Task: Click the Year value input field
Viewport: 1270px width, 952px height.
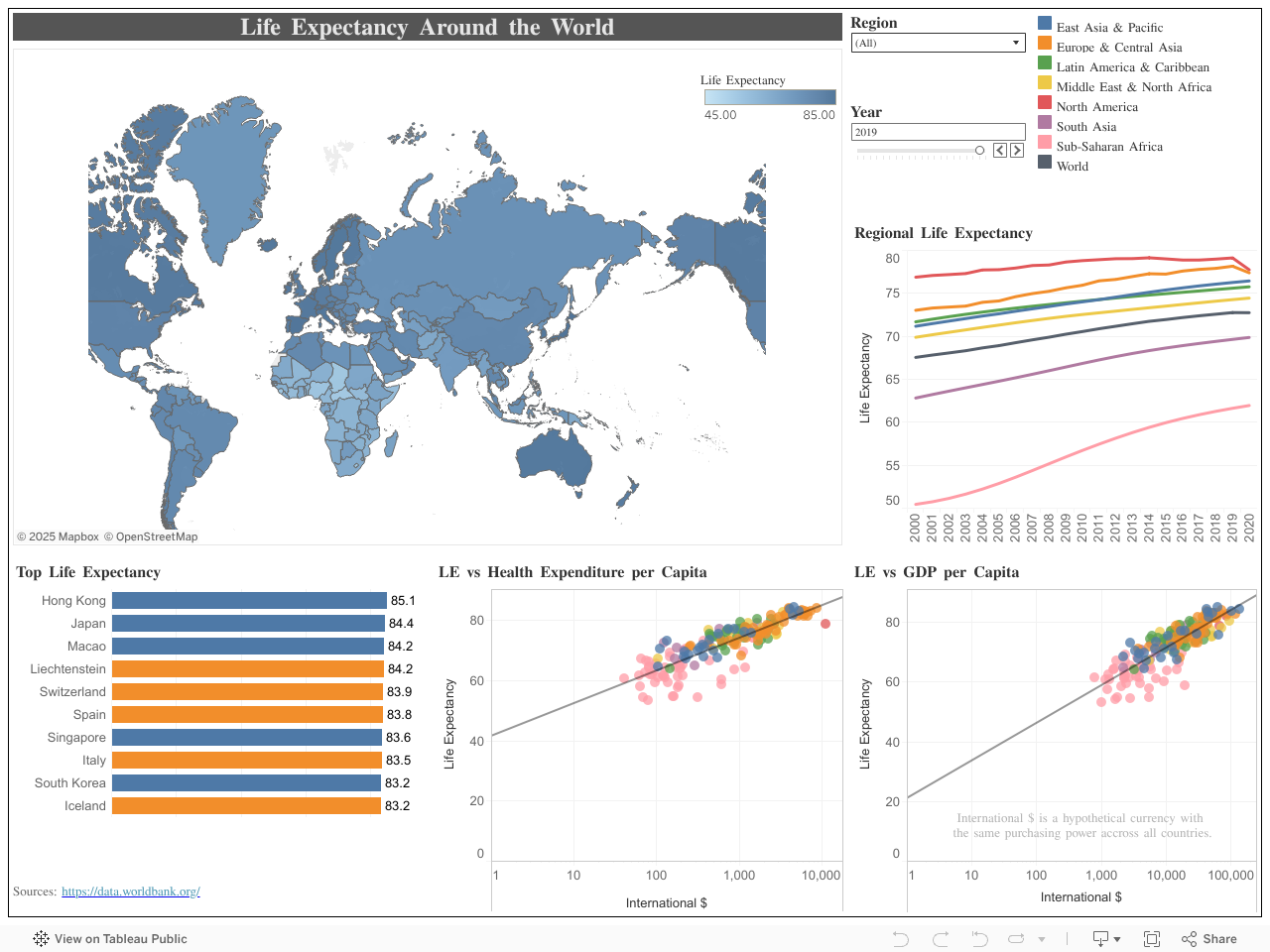Action: (938, 132)
